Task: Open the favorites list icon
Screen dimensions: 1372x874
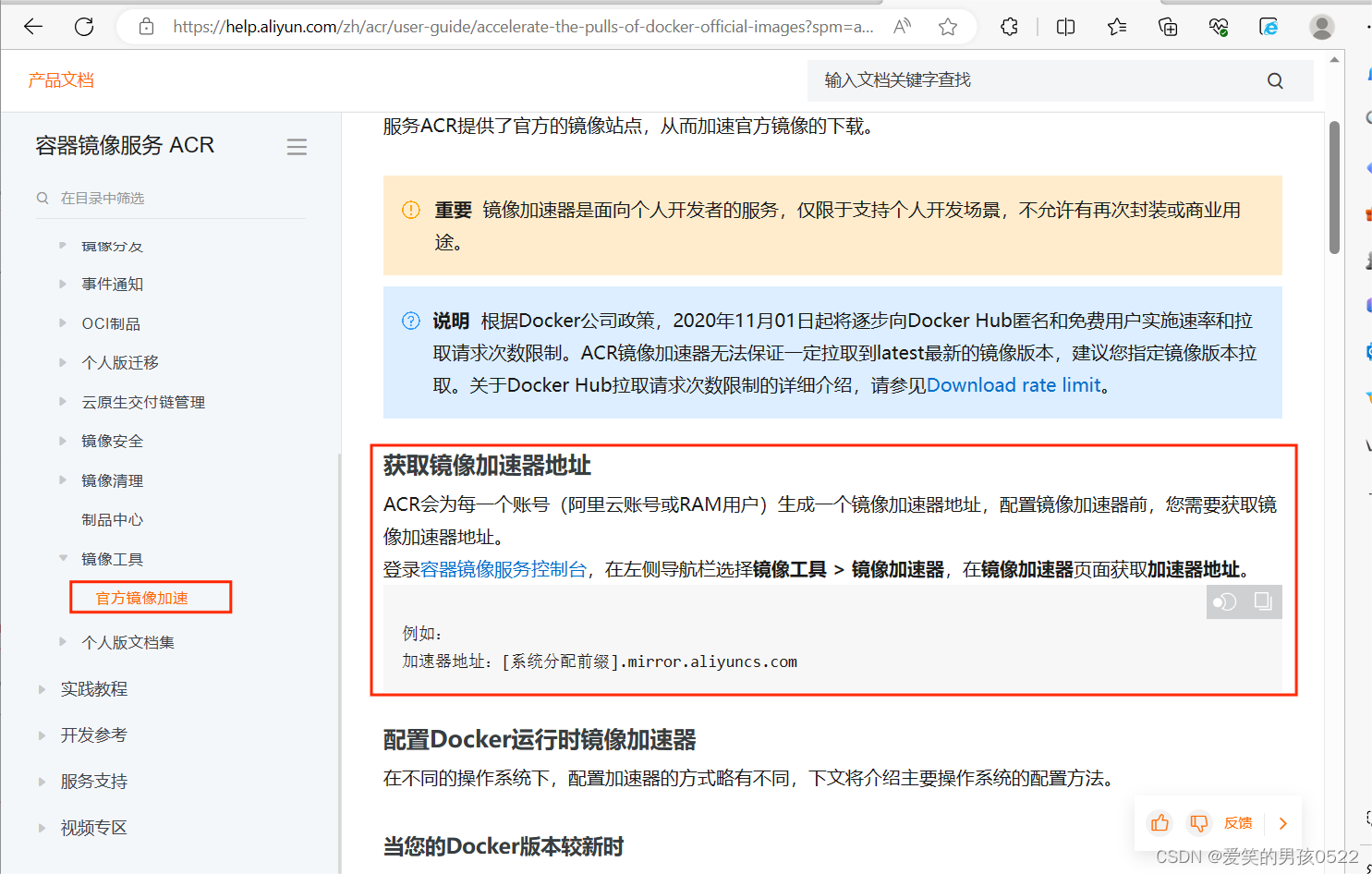Action: 1117,27
